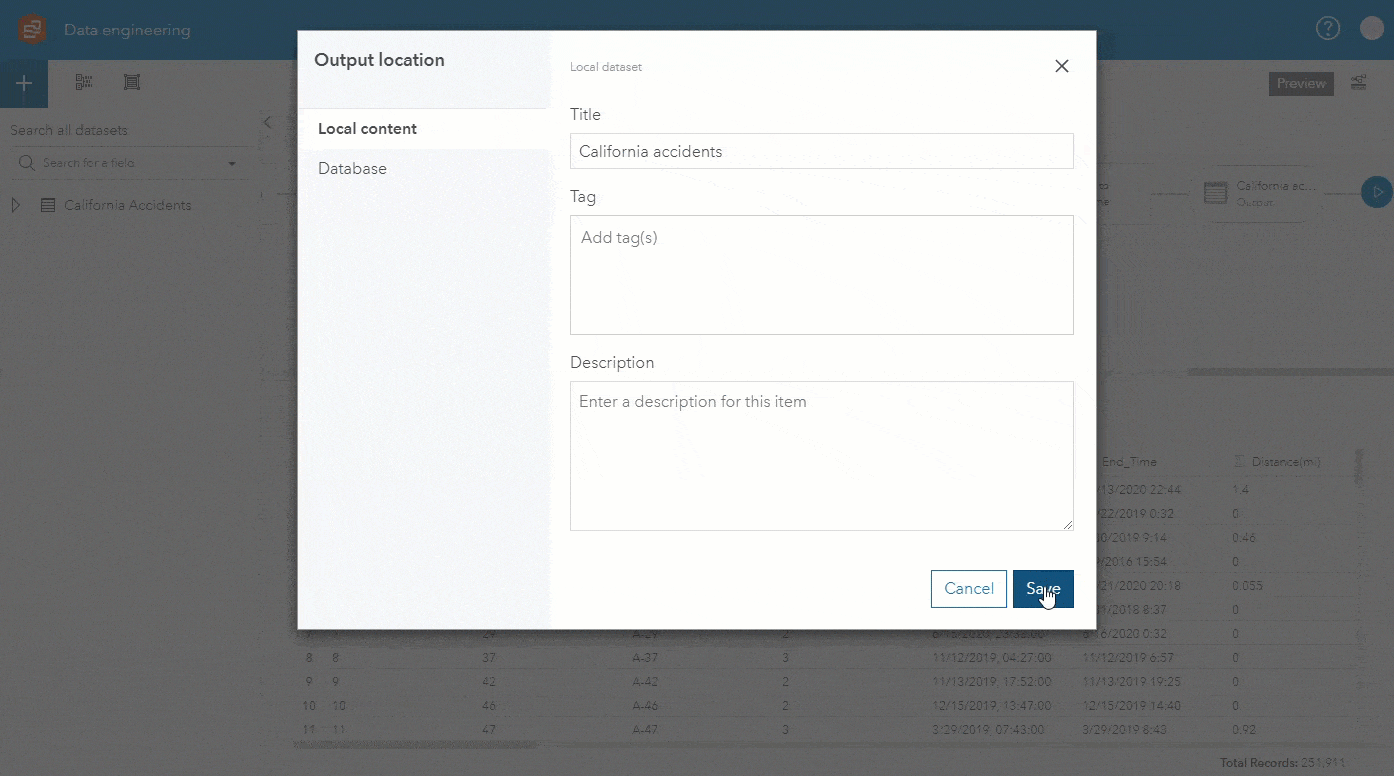The image size is (1394, 776).
Task: Select the California ac... Output node icon
Action: point(1216,192)
